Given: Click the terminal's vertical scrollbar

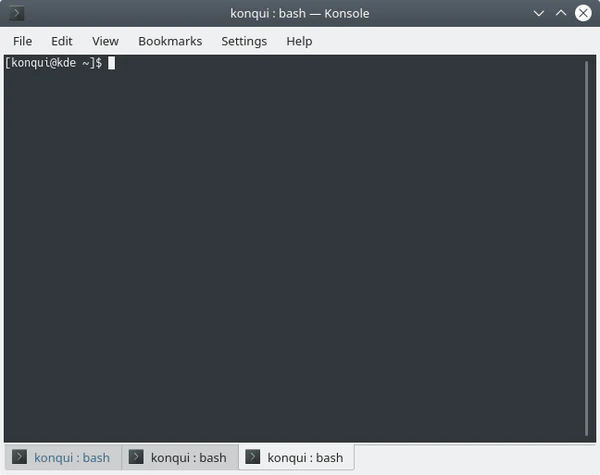Looking at the screenshot, I should pos(588,248).
